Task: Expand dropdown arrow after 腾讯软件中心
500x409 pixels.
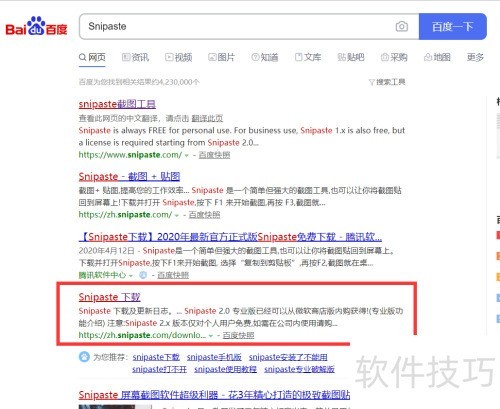Action: coord(131,276)
